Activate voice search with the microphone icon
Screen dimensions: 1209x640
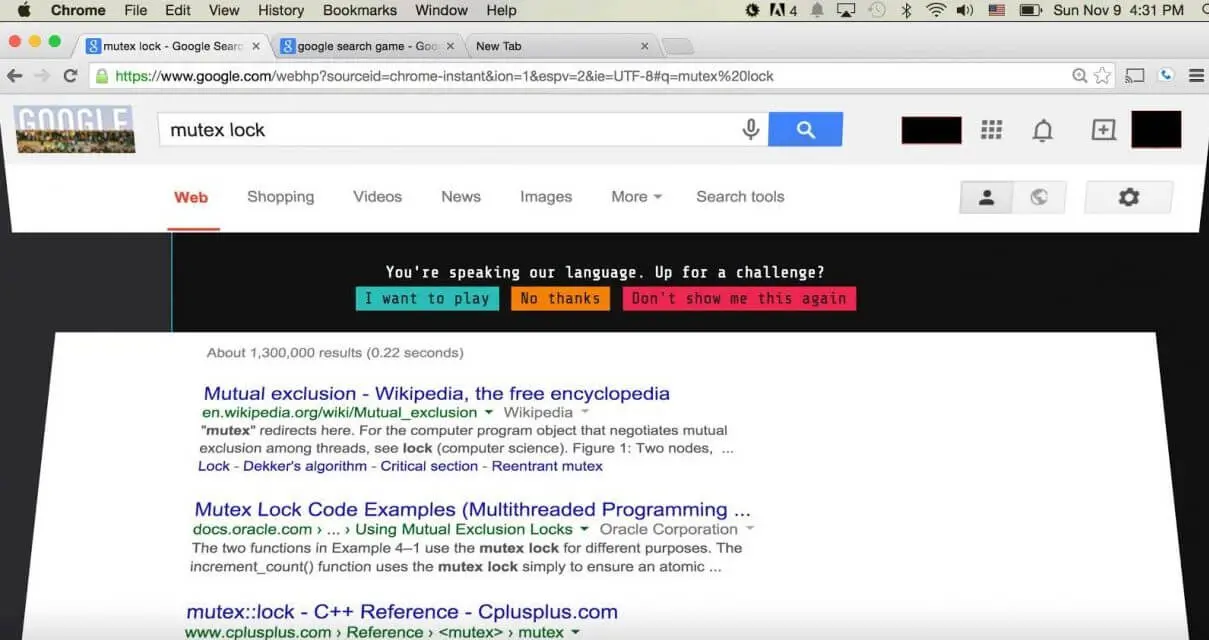click(x=751, y=129)
